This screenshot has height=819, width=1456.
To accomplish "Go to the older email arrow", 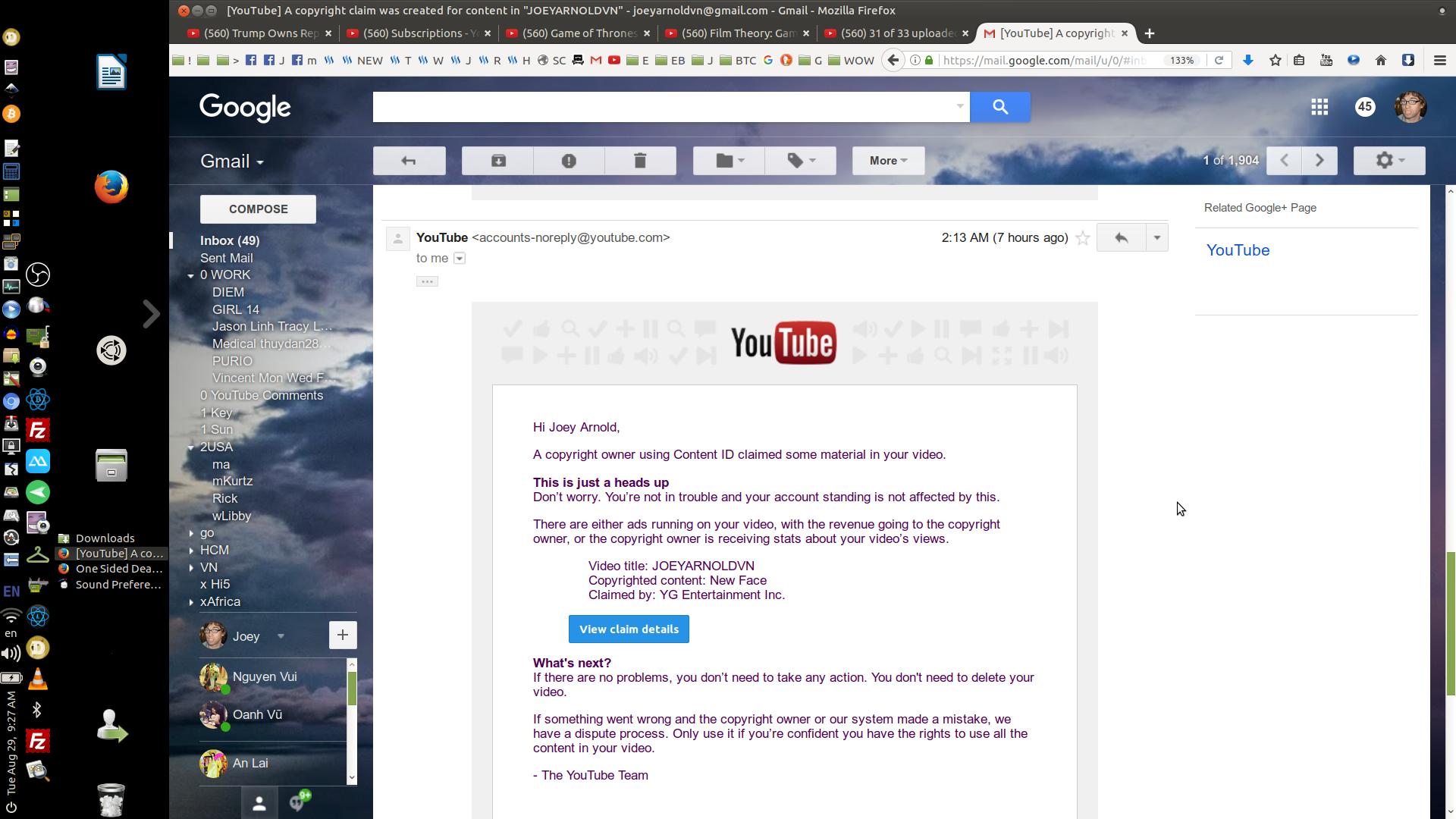I will pyautogui.click(x=1319, y=161).
